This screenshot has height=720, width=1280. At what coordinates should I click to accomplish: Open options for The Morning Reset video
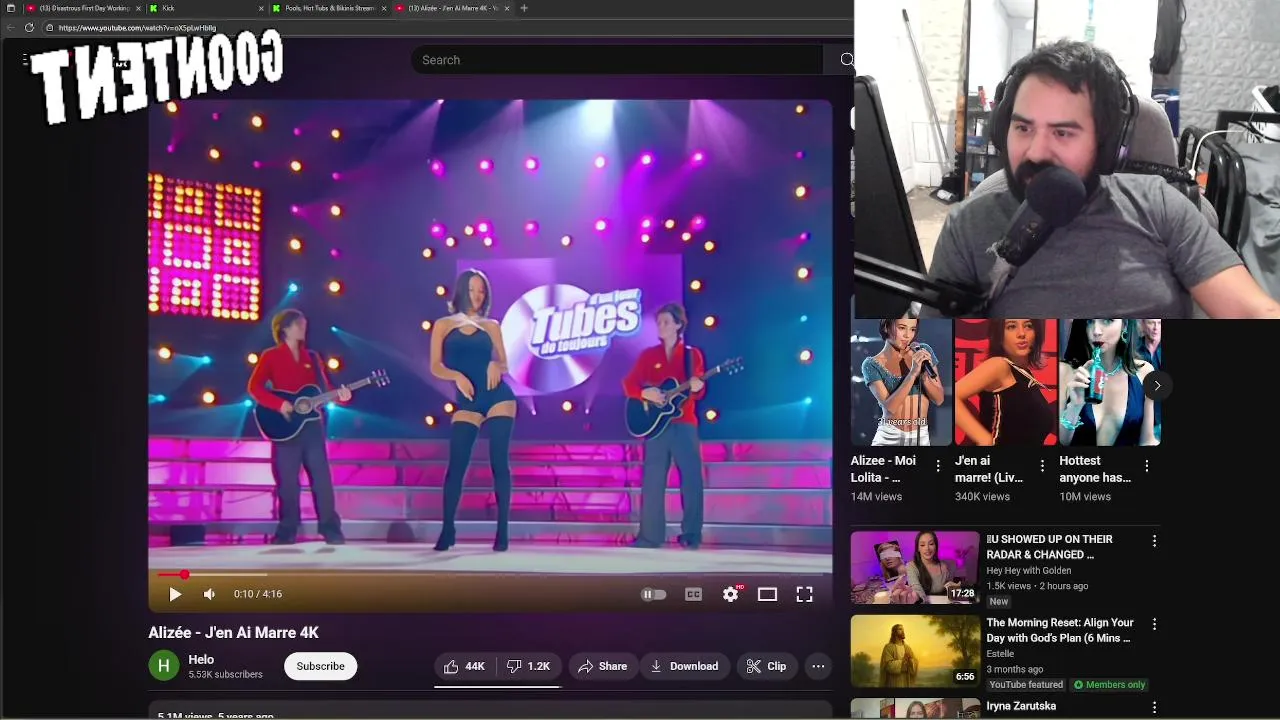pos(1154,624)
